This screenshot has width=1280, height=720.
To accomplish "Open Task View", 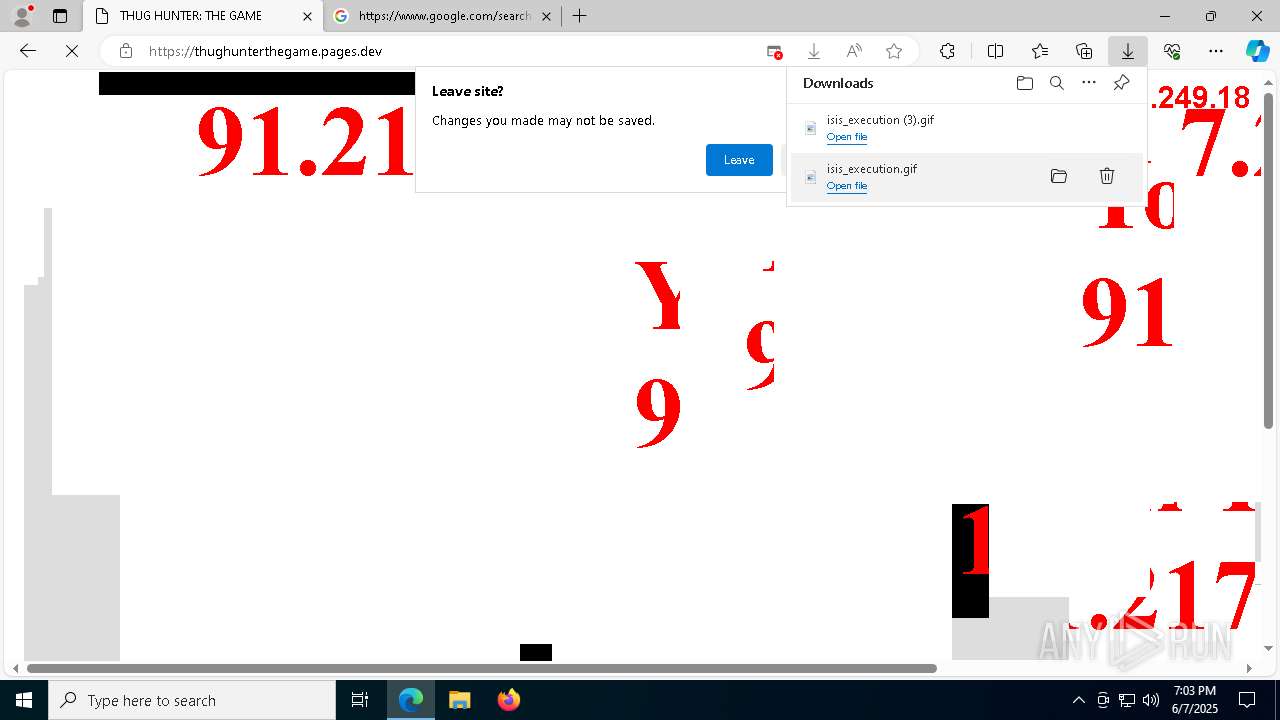I will 360,700.
